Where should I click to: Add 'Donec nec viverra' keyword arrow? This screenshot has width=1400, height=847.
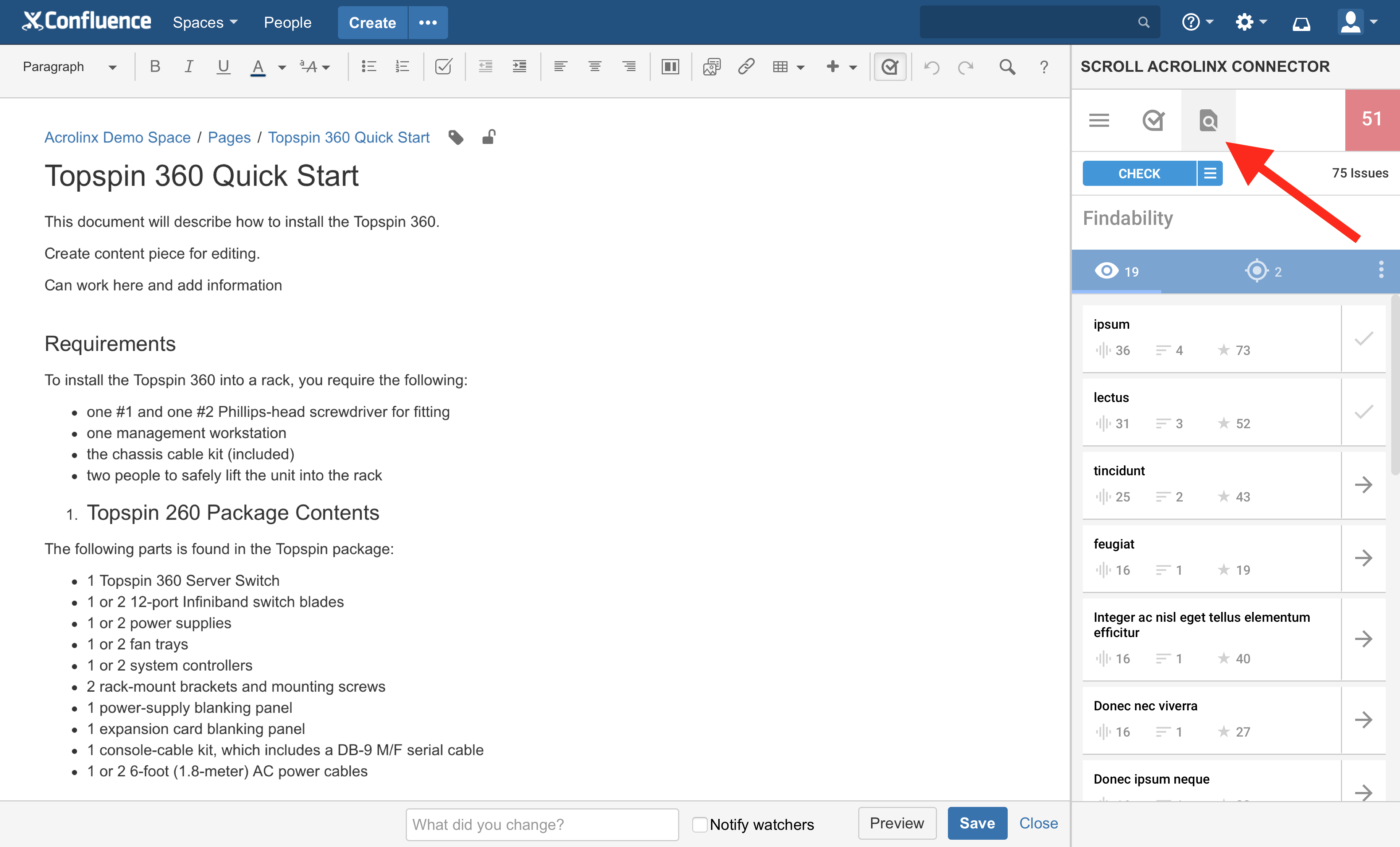pyautogui.click(x=1364, y=720)
